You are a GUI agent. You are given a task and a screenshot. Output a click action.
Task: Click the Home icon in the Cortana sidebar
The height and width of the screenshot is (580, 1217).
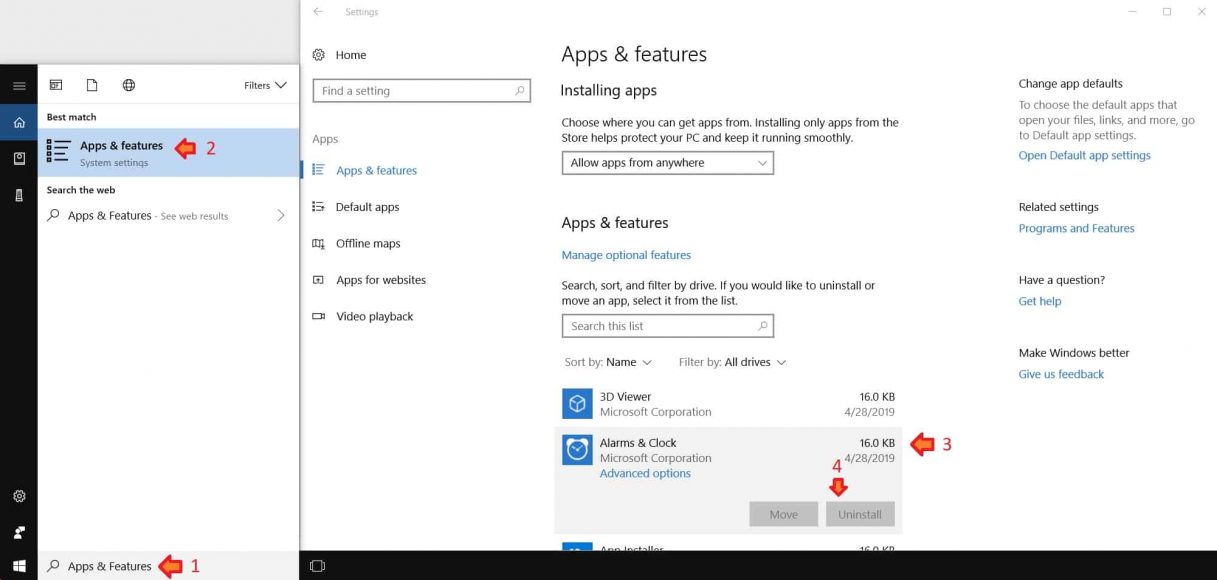click(19, 121)
